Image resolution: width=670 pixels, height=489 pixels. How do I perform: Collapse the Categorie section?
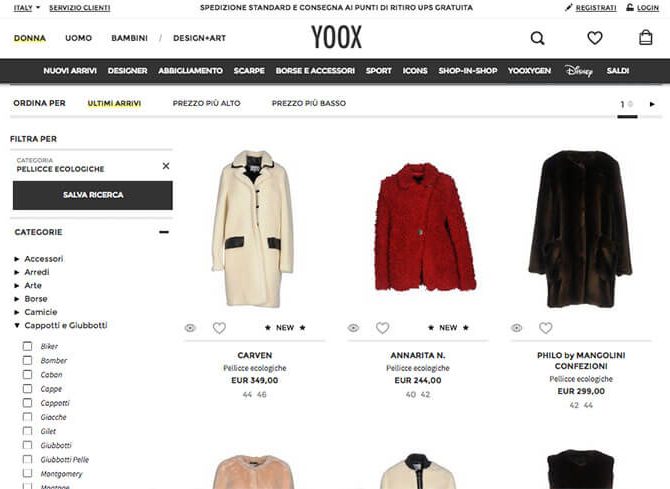164,232
